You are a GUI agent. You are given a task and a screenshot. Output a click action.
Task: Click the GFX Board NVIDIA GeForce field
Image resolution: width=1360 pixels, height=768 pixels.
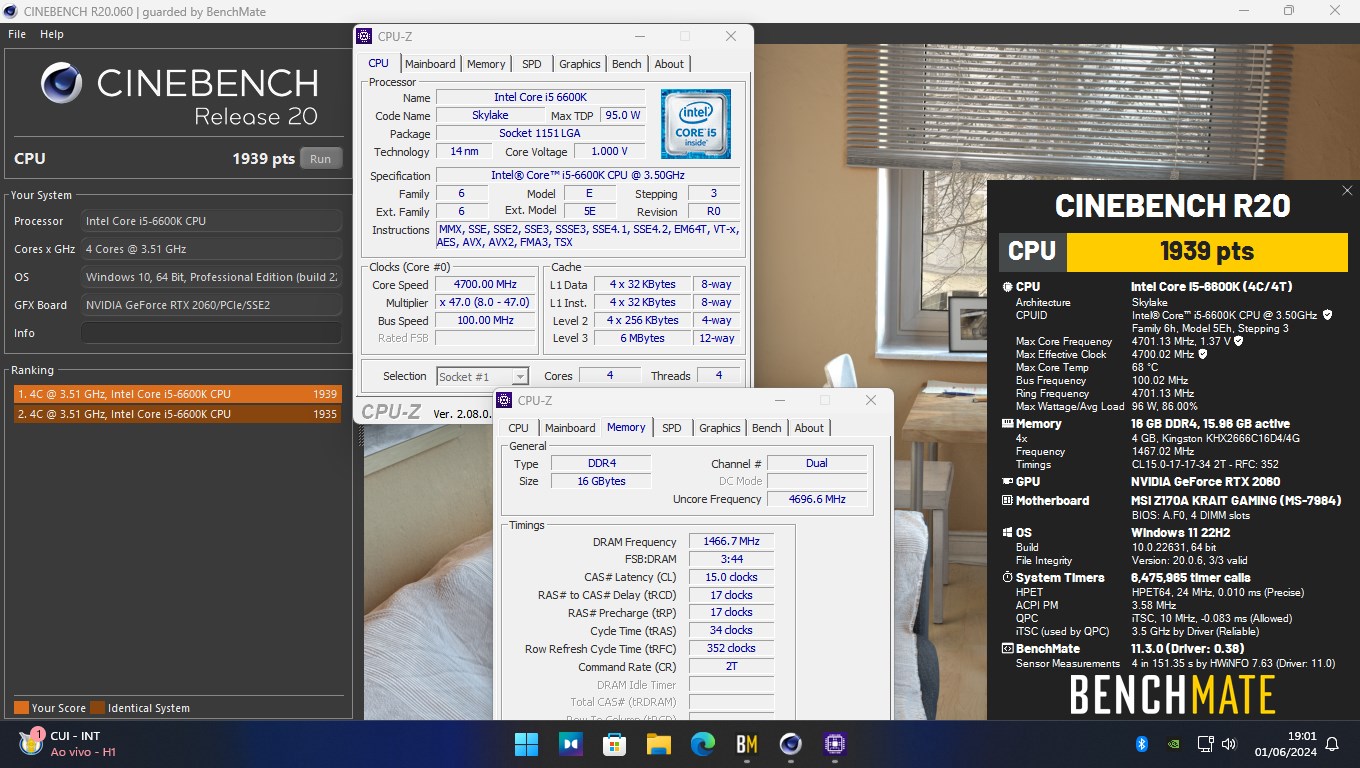coord(211,305)
